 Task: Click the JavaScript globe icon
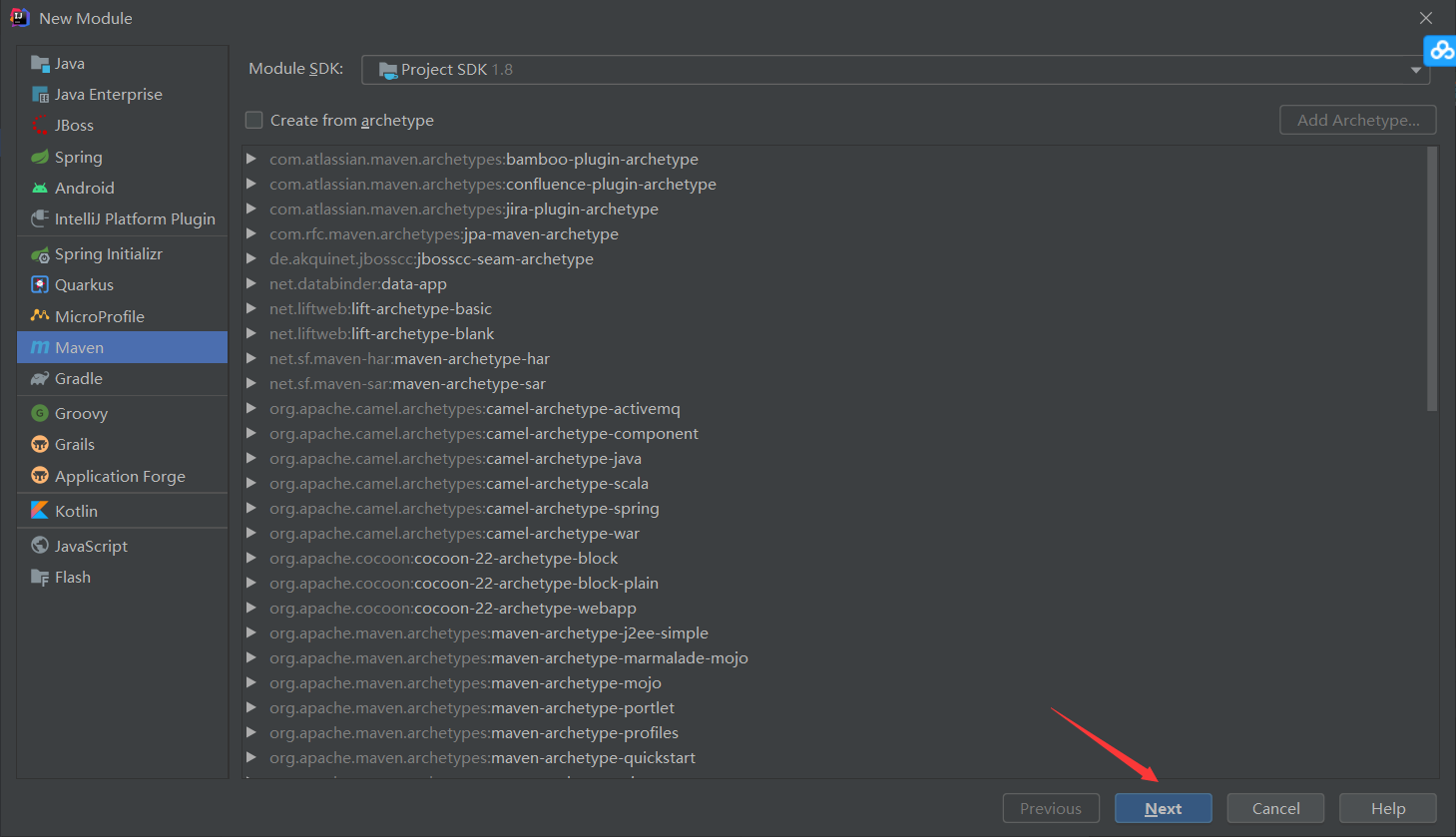pyautogui.click(x=40, y=546)
